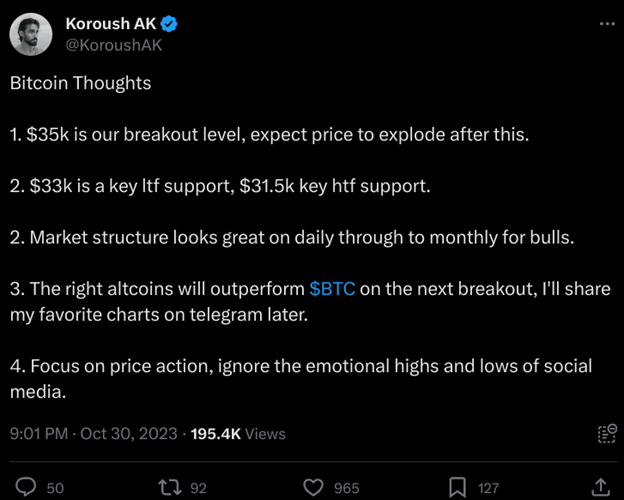The width and height of the screenshot is (624, 500).
Task: View the 195.4K Views analytics
Action: point(238,434)
